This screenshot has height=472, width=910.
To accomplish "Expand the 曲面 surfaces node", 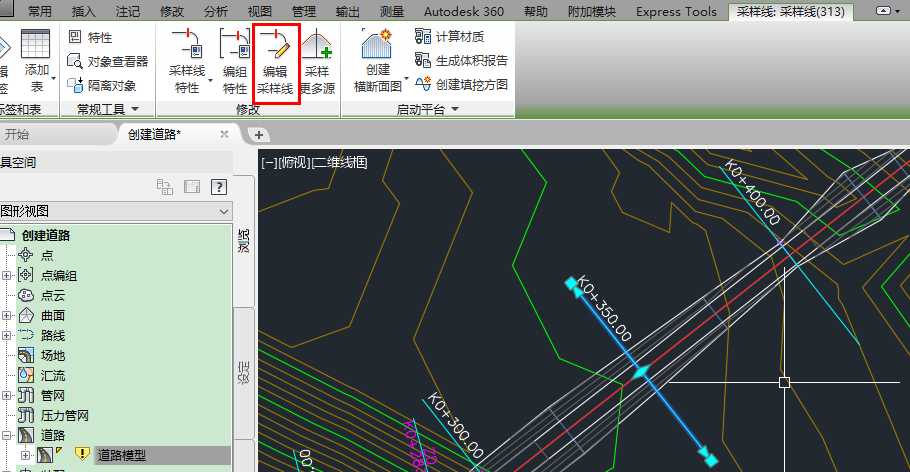I will coord(6,315).
